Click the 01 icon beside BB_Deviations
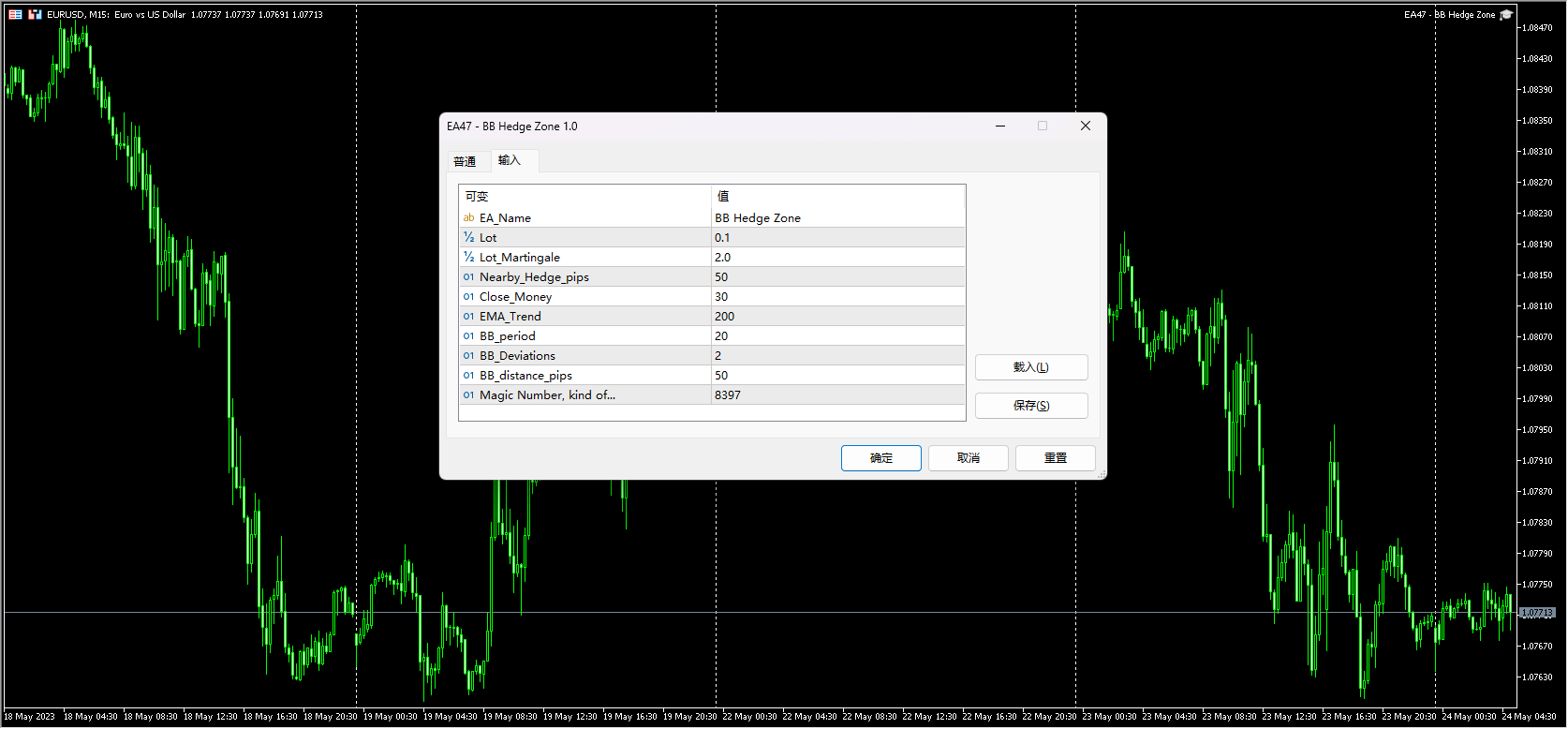The width and height of the screenshot is (1568, 729). point(468,356)
